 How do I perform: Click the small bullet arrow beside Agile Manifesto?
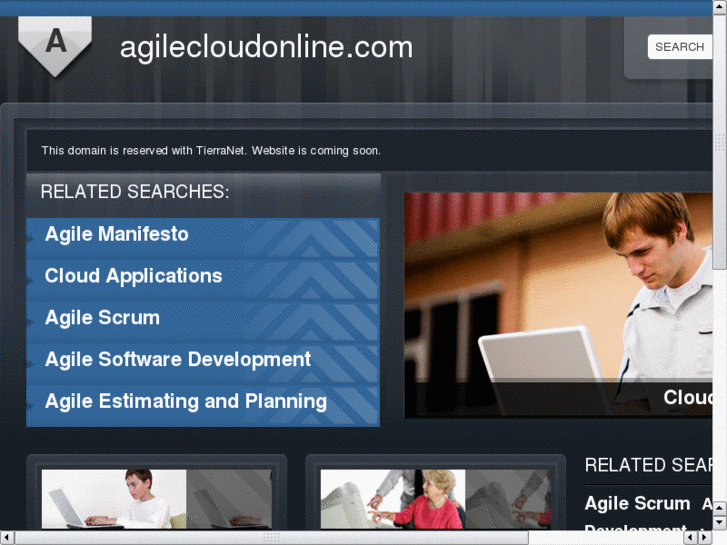pyautogui.click(x=30, y=239)
